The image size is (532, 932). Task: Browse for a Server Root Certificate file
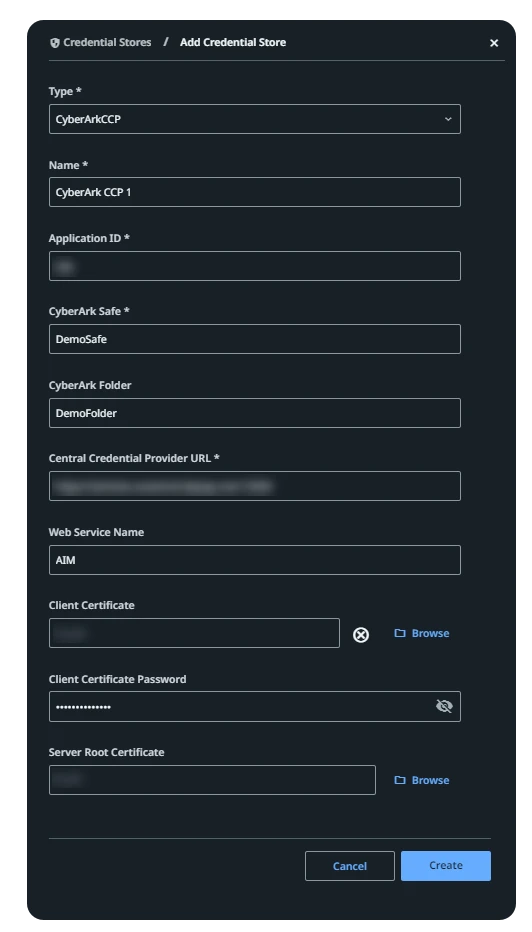pyautogui.click(x=422, y=780)
